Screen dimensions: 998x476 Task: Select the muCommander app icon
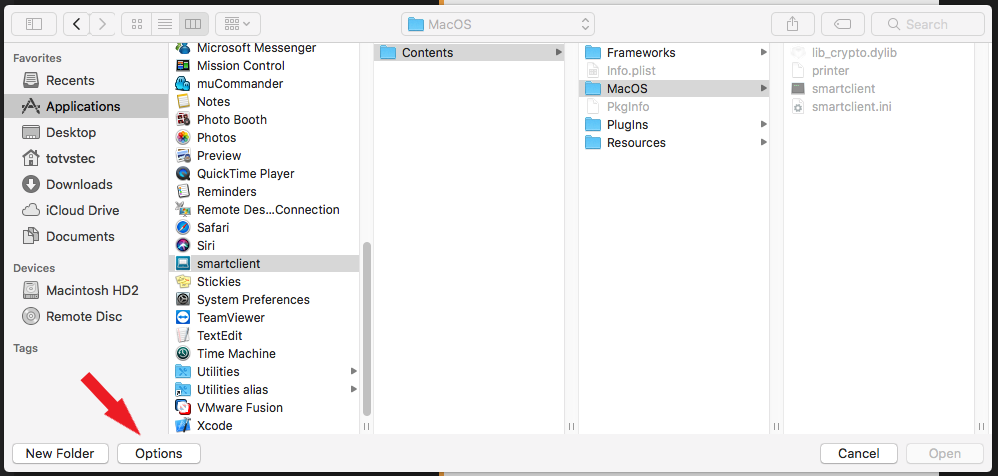pyautogui.click(x=183, y=83)
